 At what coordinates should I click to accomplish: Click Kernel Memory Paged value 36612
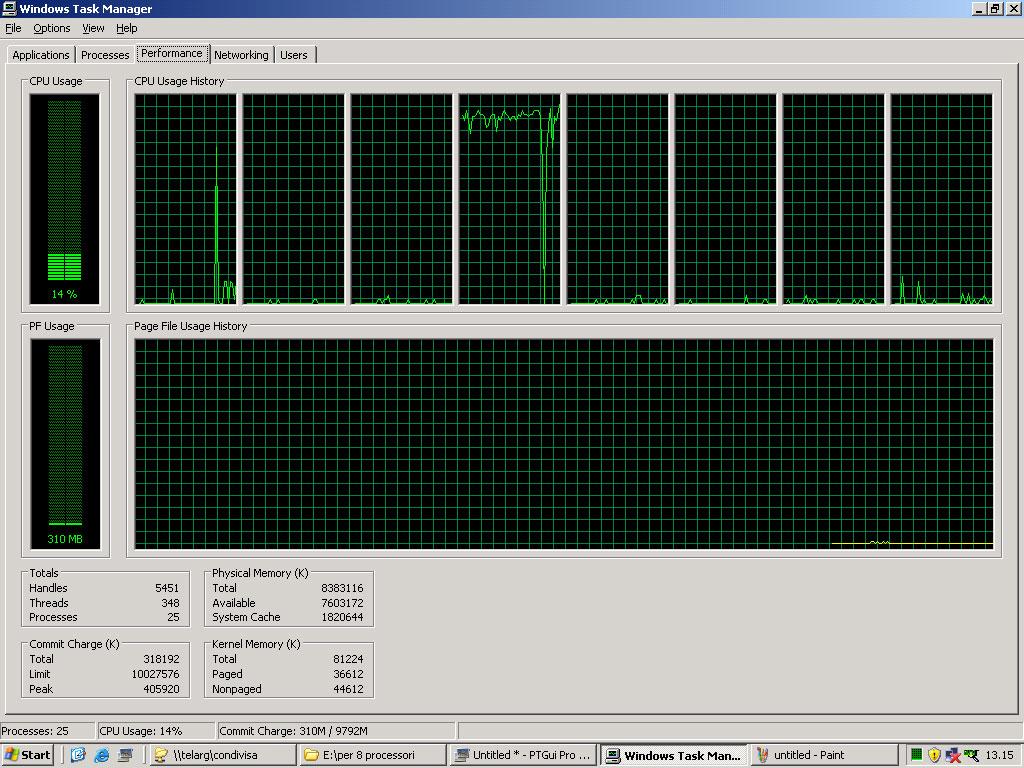[x=348, y=674]
